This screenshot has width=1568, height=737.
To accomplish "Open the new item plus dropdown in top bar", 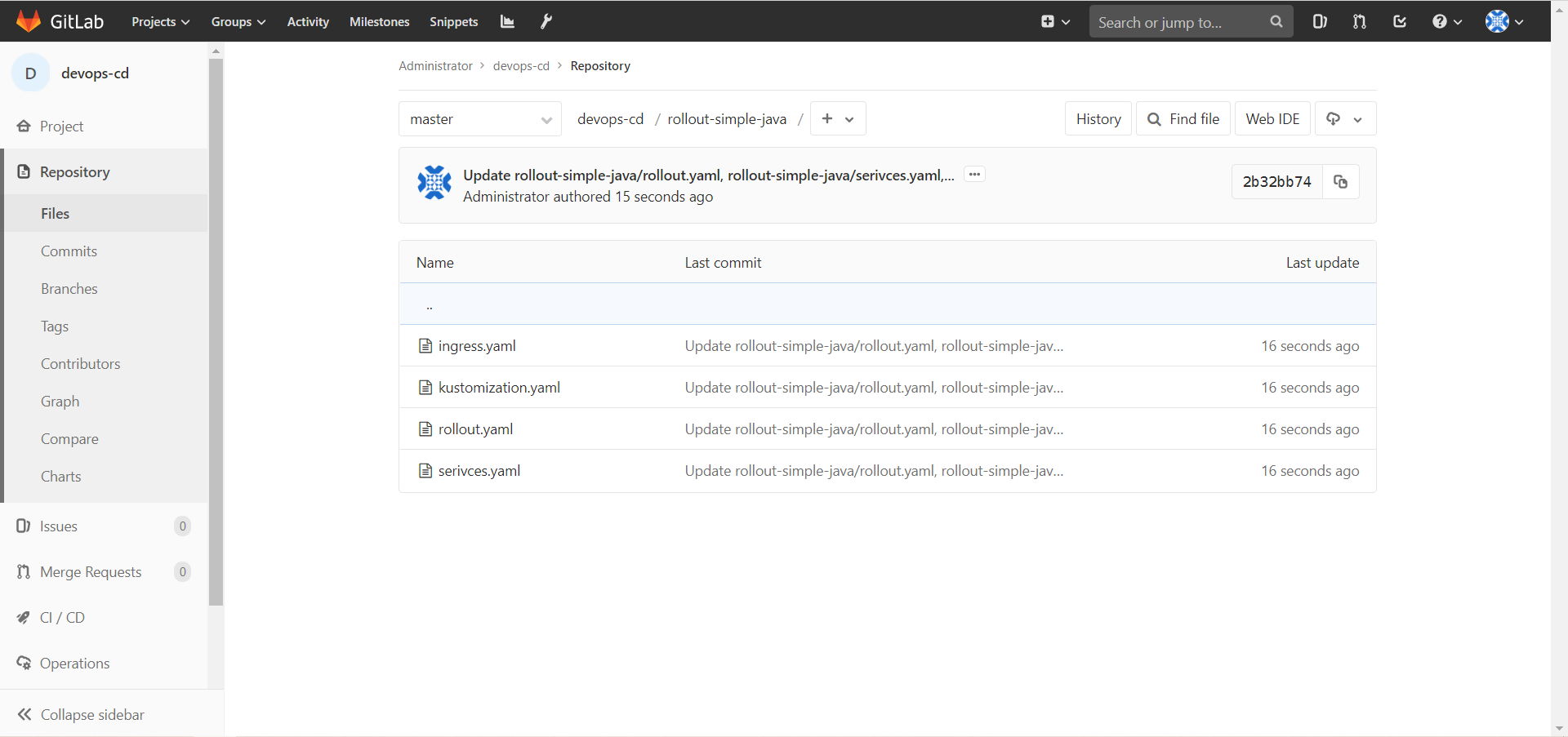I will 1055,22.
